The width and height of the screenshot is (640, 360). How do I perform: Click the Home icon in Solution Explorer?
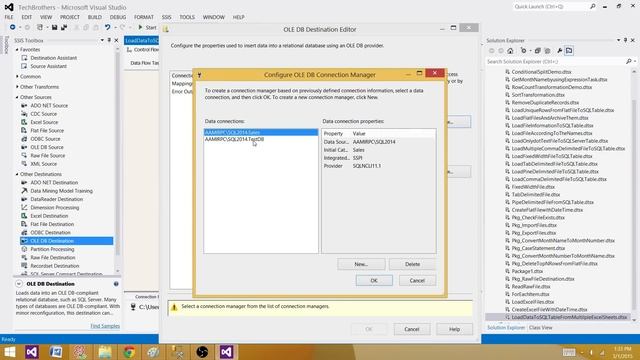pos(510,51)
